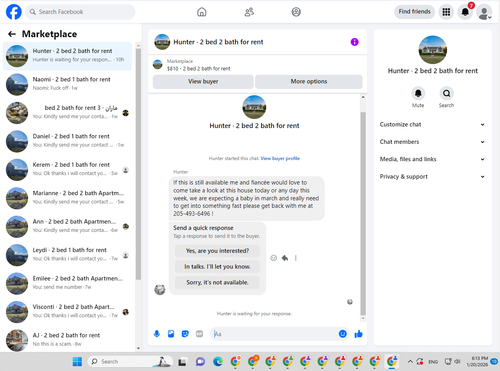Choose a GIF icon
Screen dimensions: 500x371
(x=199, y=334)
